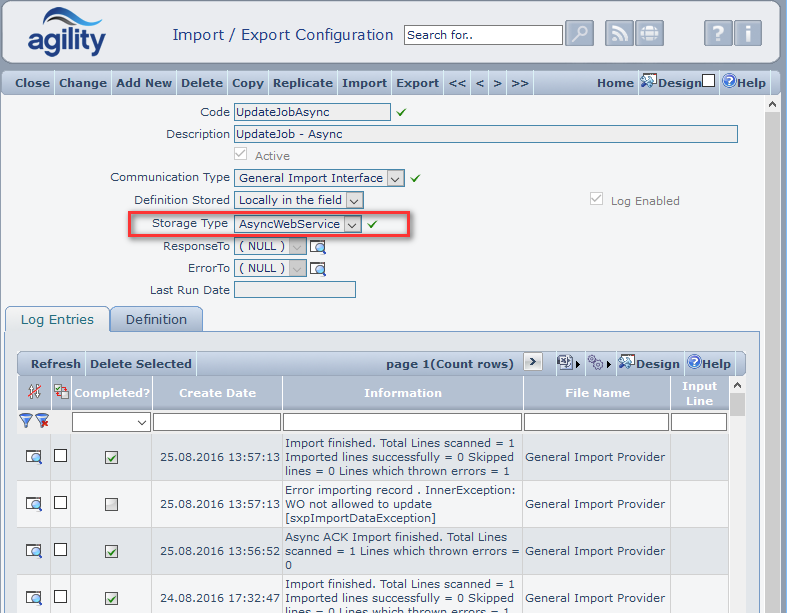Screen dimensions: 787x613
Task: Click the globe icon in the header
Action: tap(650, 34)
